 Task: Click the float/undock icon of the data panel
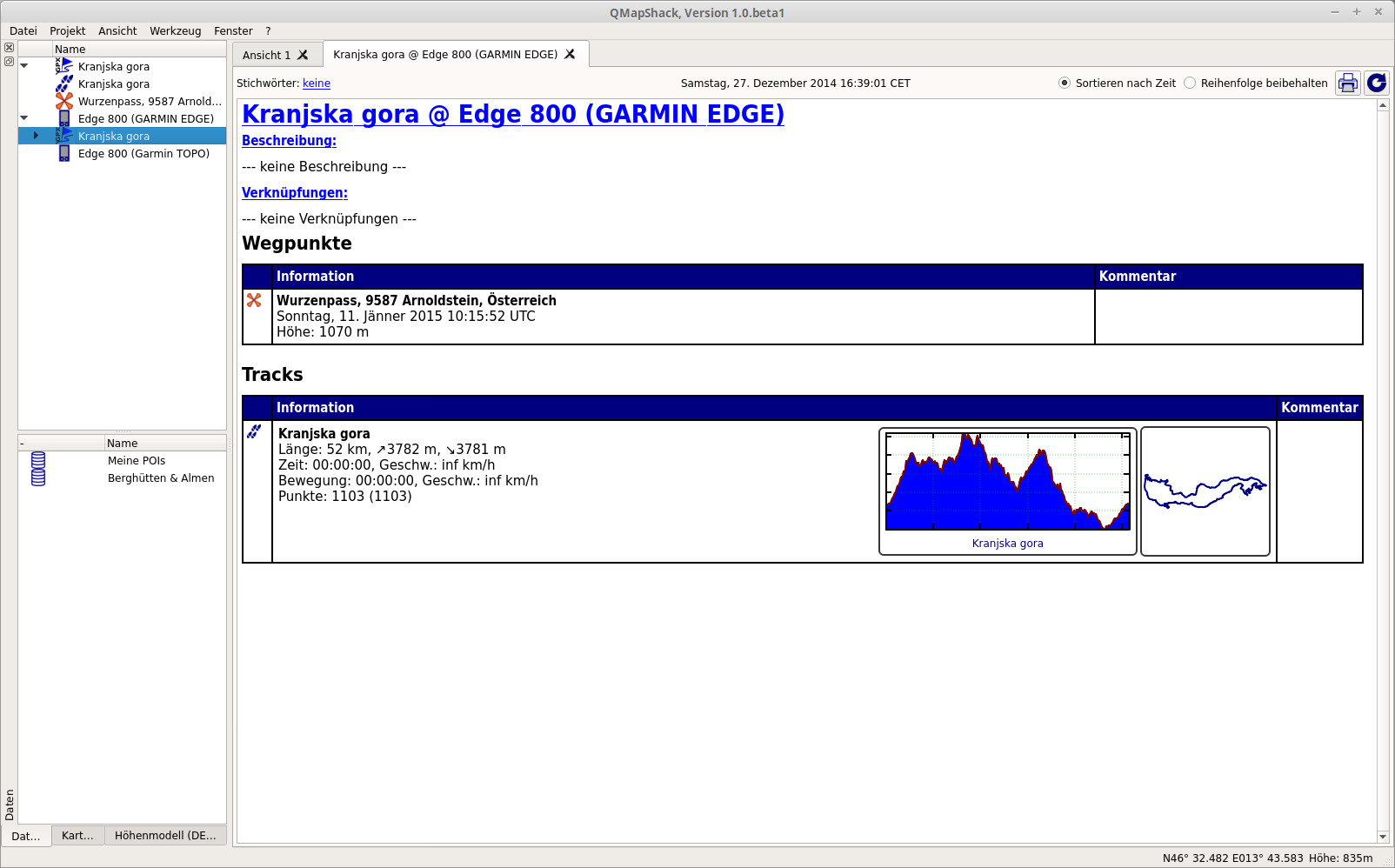tap(9, 61)
